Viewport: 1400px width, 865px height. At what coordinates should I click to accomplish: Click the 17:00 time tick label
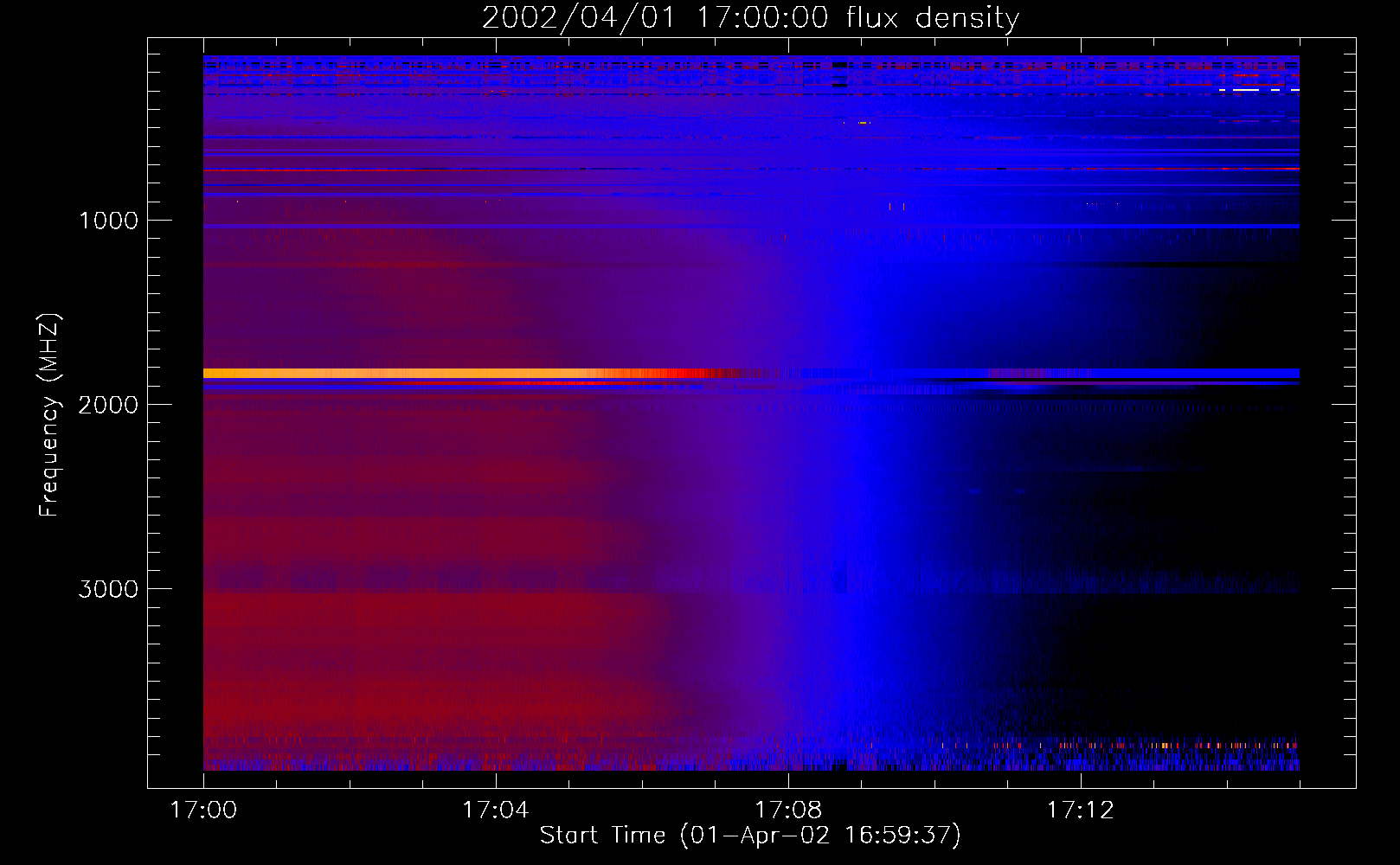click(x=203, y=811)
